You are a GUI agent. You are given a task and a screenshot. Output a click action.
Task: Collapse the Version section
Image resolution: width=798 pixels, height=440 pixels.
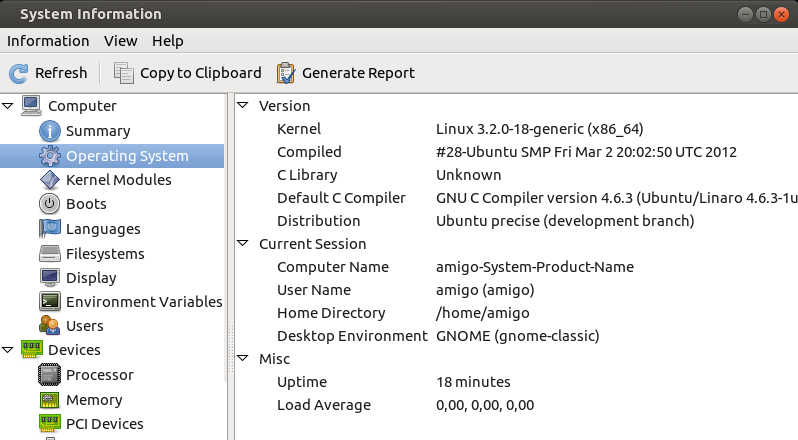[243, 105]
